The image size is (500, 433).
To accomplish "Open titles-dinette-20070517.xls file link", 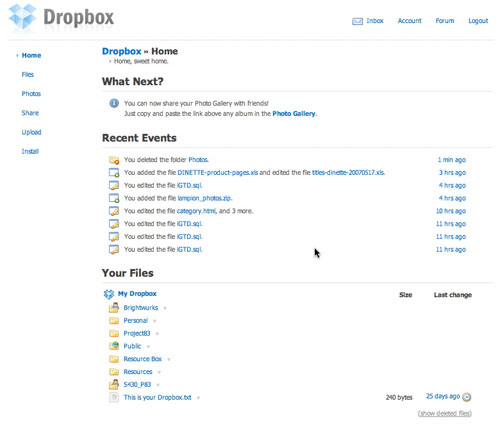I will [348, 173].
